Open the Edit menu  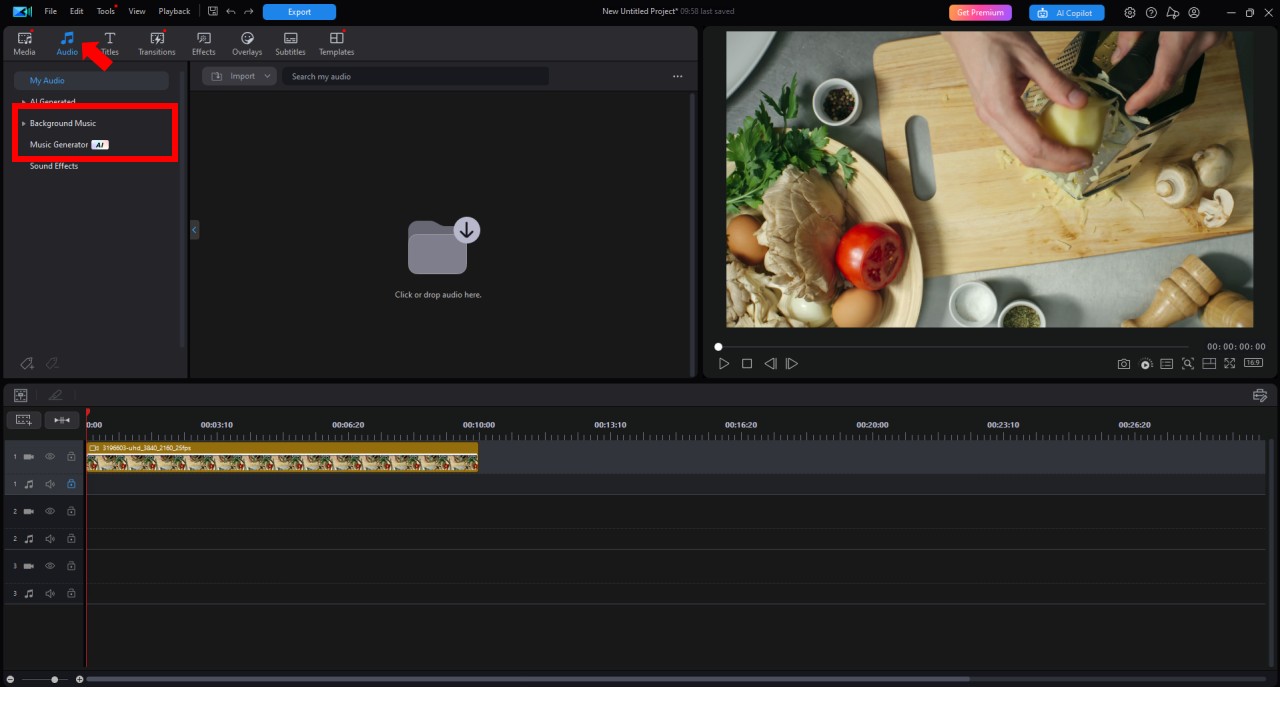(77, 11)
